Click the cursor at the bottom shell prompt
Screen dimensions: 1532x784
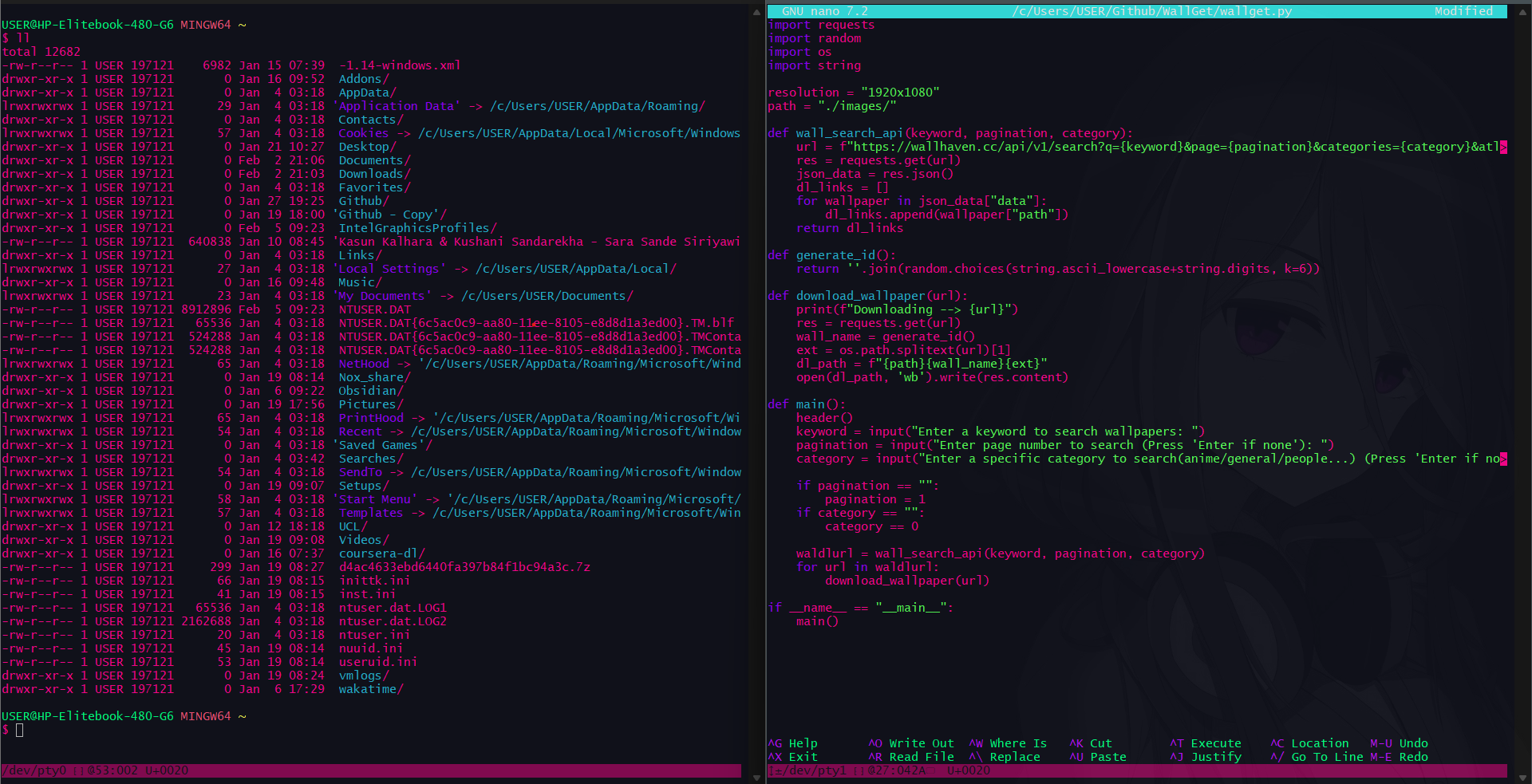[x=19, y=730]
